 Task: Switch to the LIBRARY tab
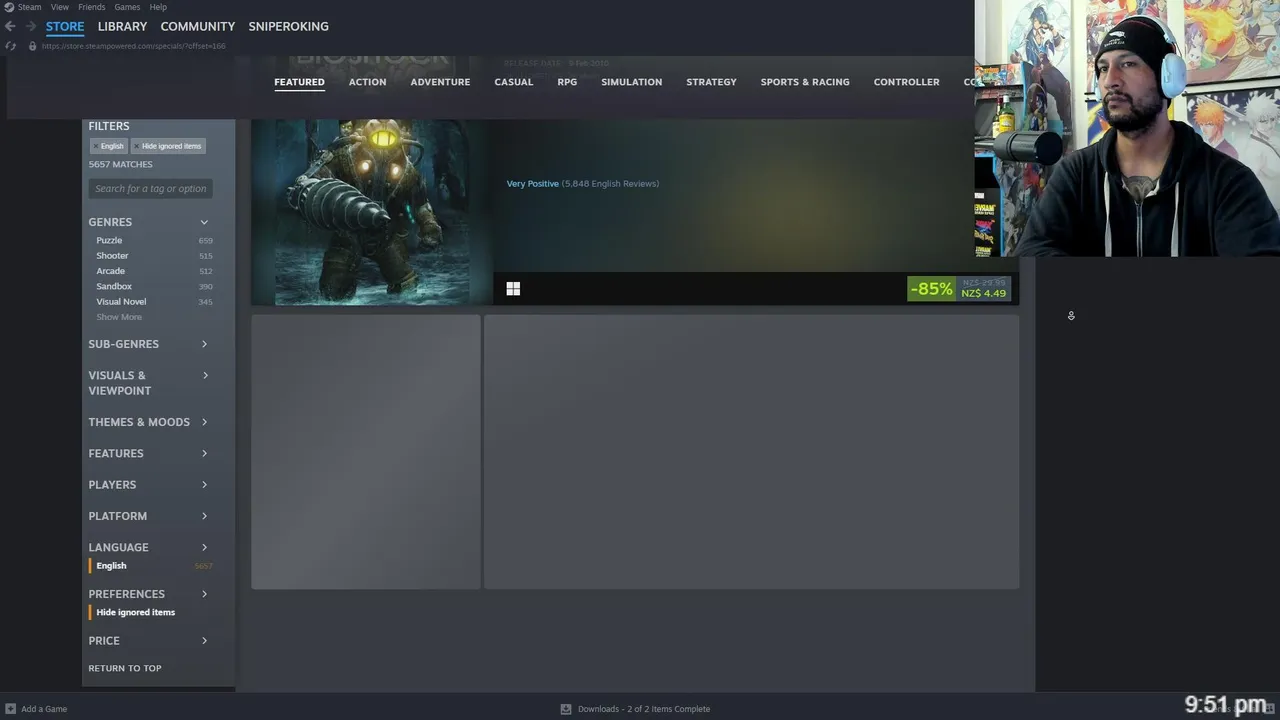click(x=122, y=26)
